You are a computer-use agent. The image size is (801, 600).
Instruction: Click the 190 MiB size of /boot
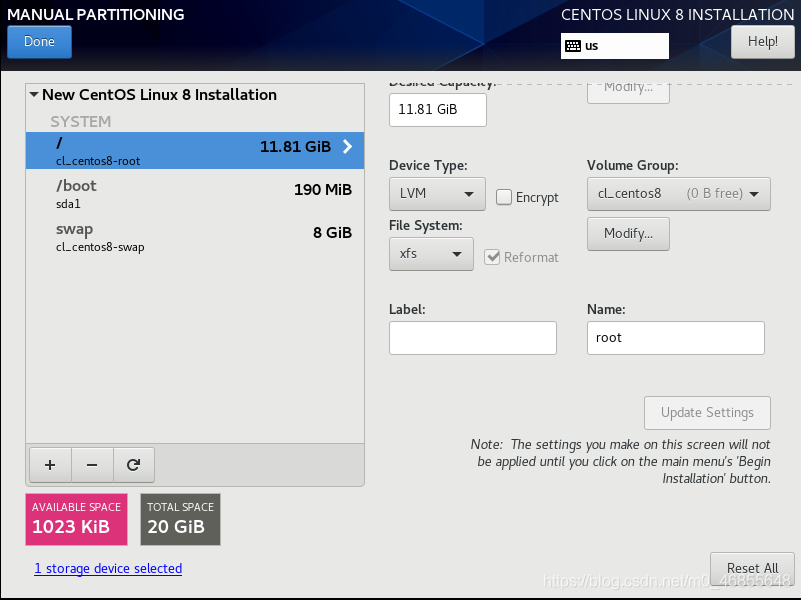pos(323,190)
